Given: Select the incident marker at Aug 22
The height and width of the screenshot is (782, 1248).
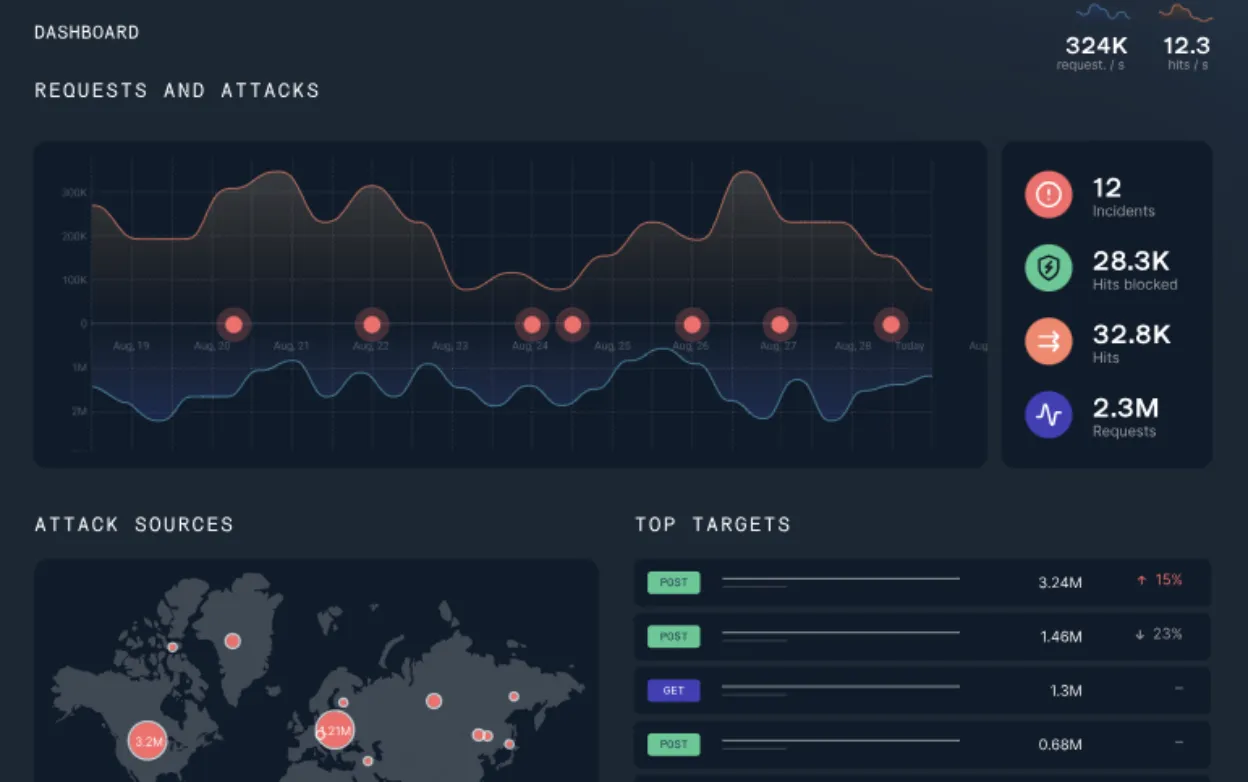Looking at the screenshot, I should point(372,324).
